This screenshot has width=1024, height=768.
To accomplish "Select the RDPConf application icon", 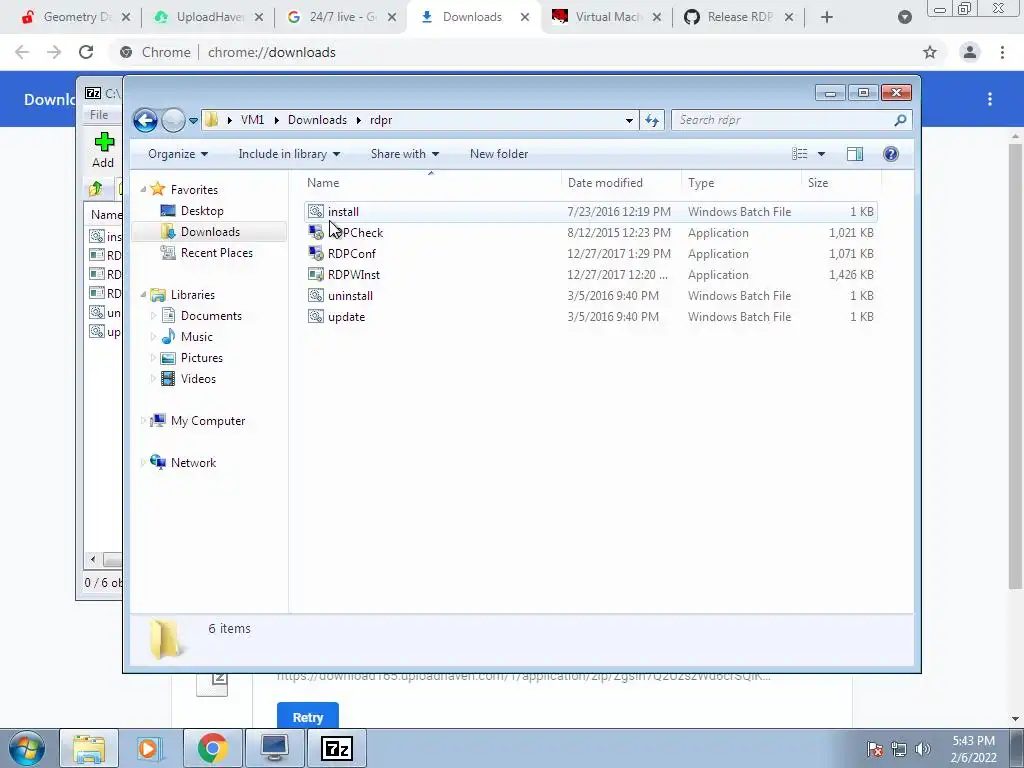I will pos(316,254).
